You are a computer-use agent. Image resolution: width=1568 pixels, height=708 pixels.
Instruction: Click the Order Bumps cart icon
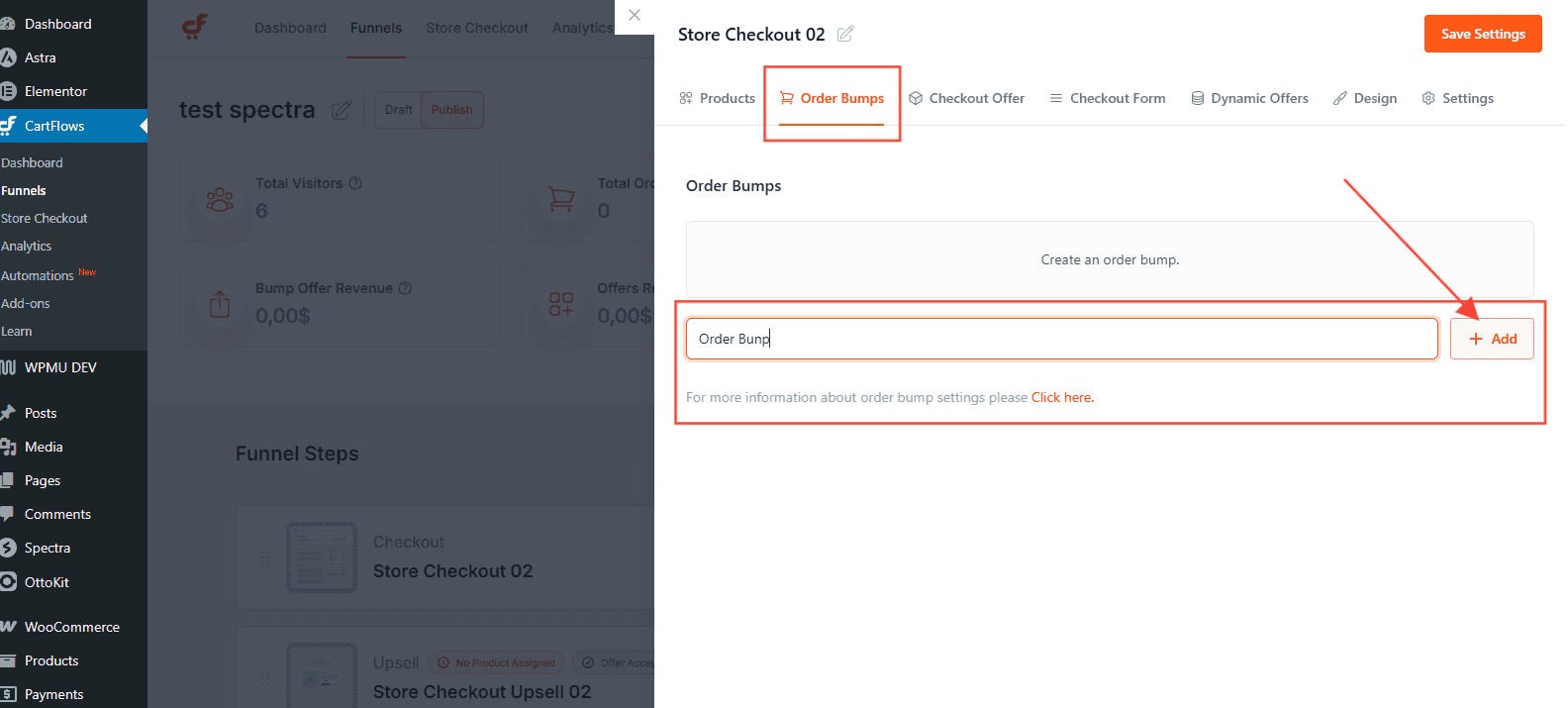point(787,98)
